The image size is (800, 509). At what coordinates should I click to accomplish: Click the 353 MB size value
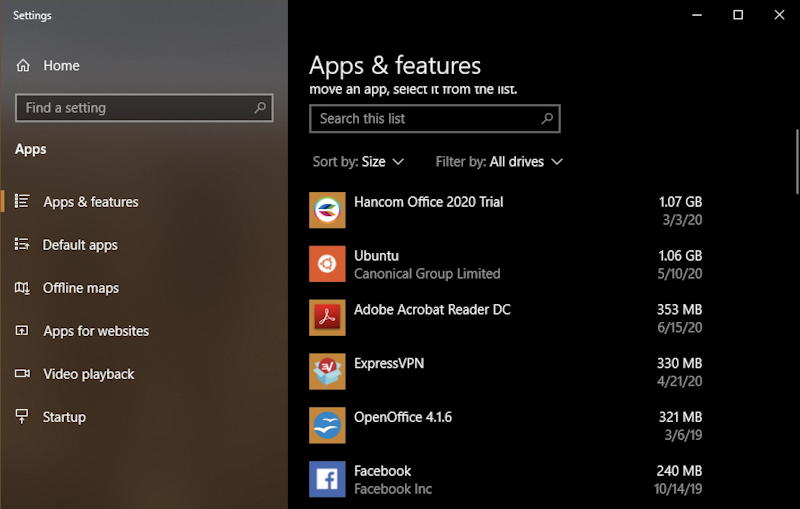(679, 310)
